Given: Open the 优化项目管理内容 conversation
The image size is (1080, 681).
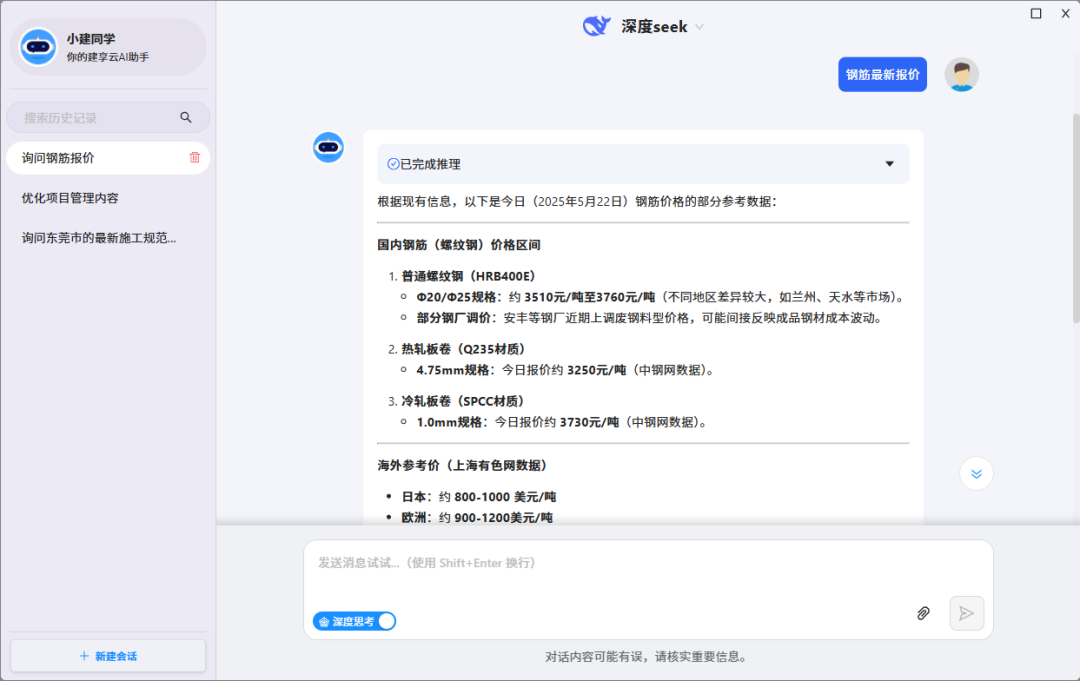Looking at the screenshot, I should pyautogui.click(x=70, y=198).
